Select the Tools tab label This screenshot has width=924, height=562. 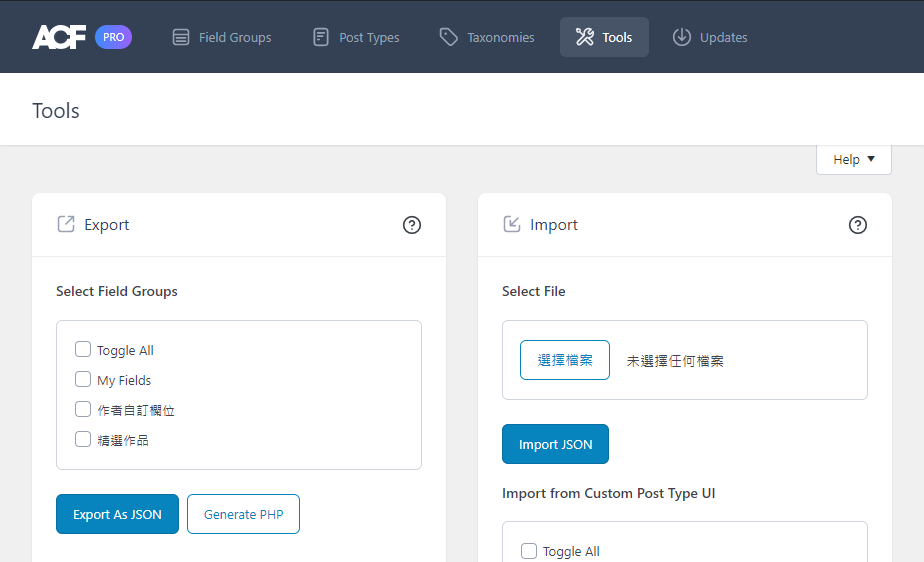(617, 38)
